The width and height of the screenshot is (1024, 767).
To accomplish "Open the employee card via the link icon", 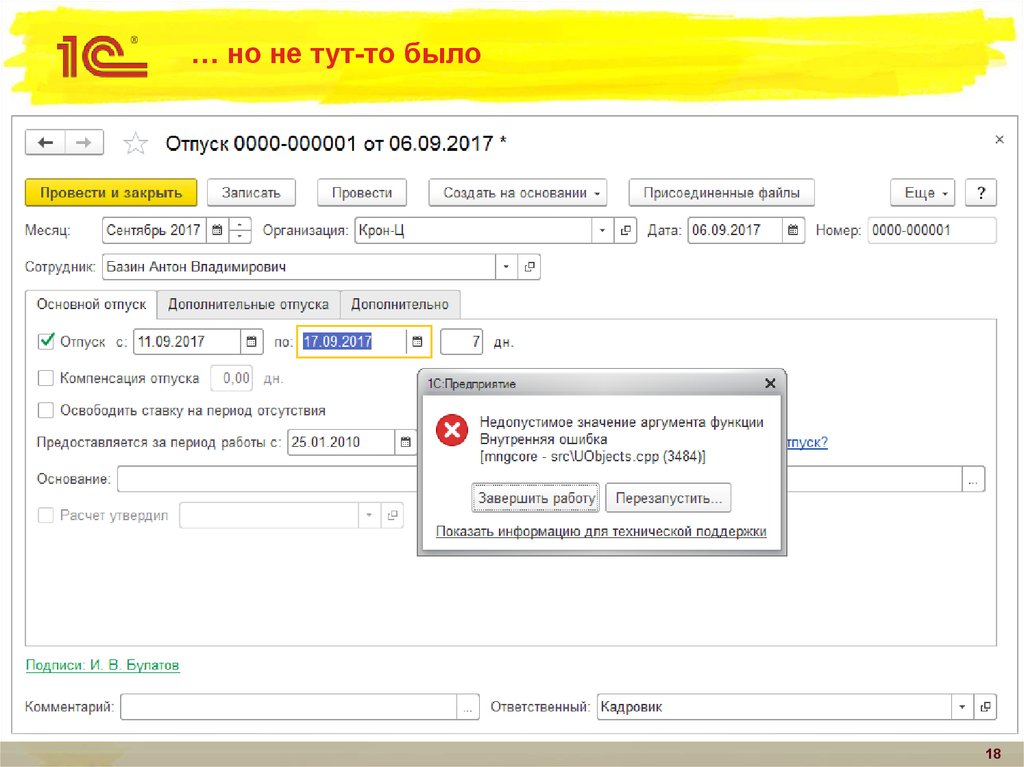I will tap(530, 266).
